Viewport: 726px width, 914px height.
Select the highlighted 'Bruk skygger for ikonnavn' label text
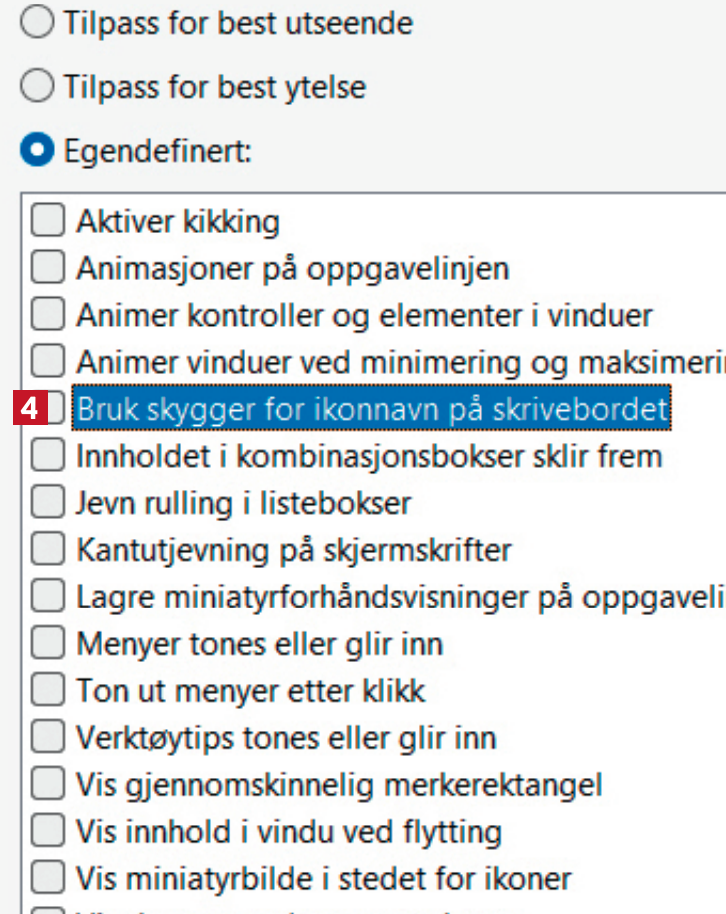pyautogui.click(x=372, y=409)
